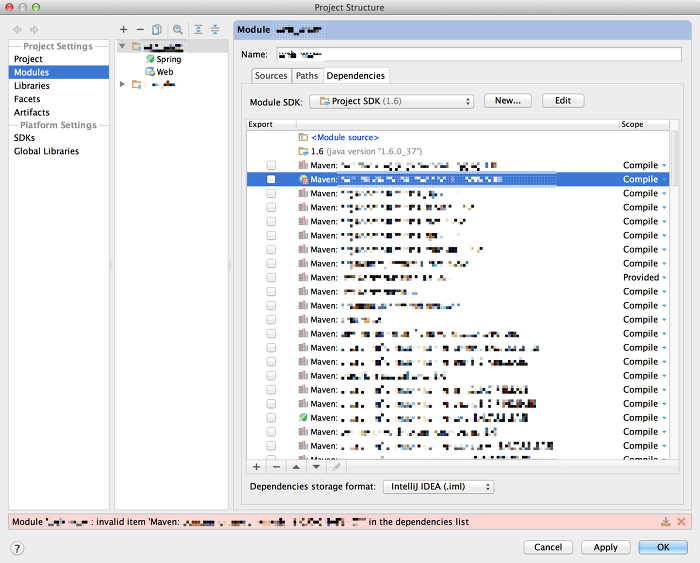The width and height of the screenshot is (700, 563).
Task: Remove selected module with minus icon
Action: coord(140,29)
